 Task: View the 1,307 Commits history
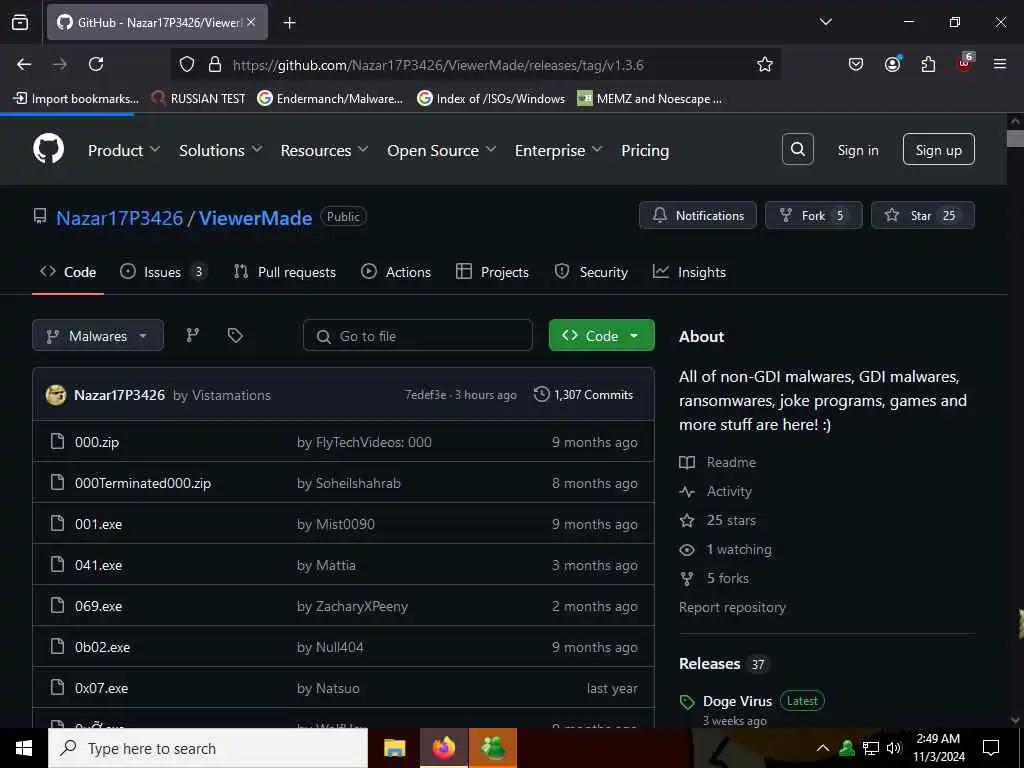click(583, 394)
